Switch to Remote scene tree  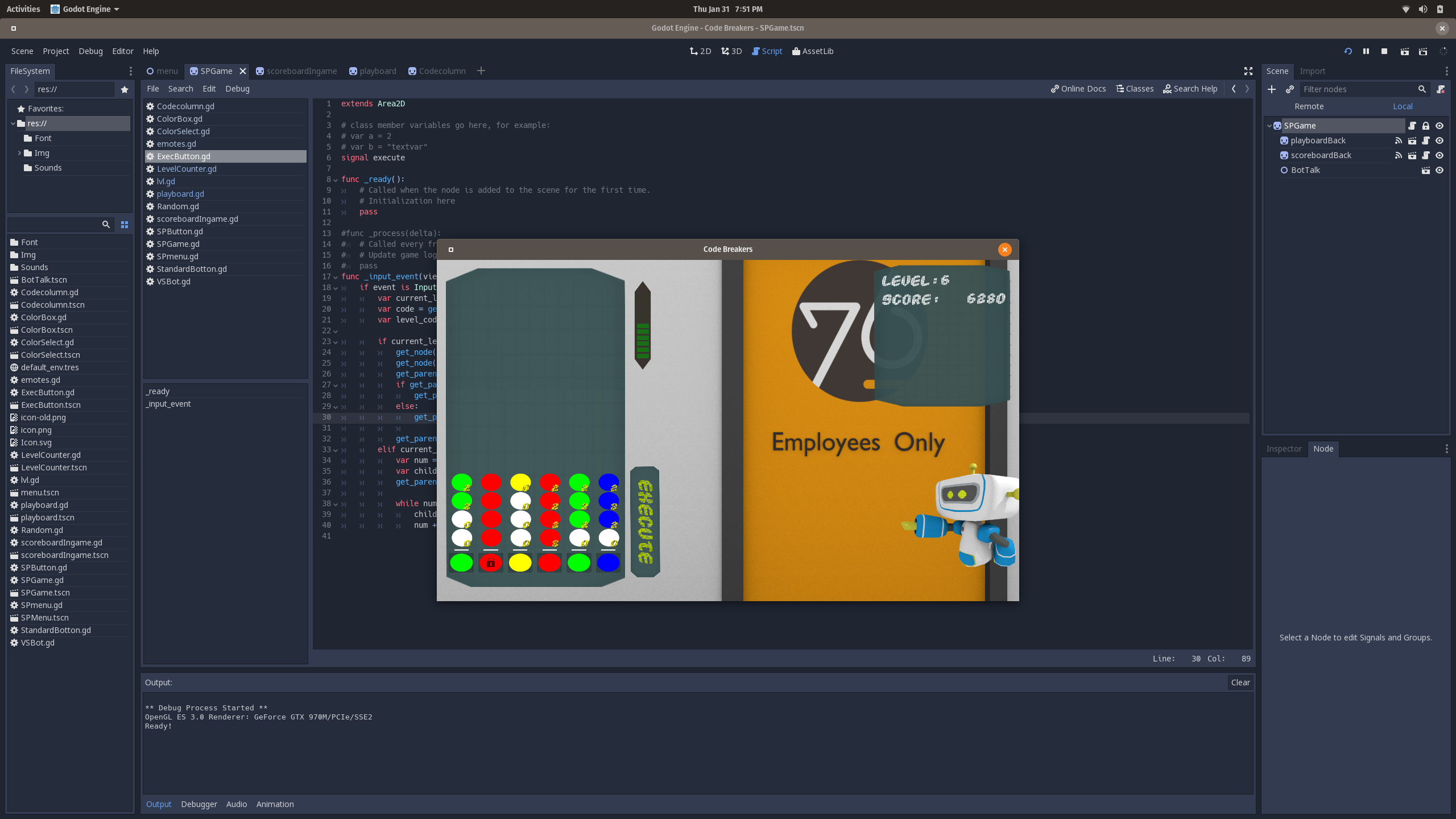pos(1309,106)
